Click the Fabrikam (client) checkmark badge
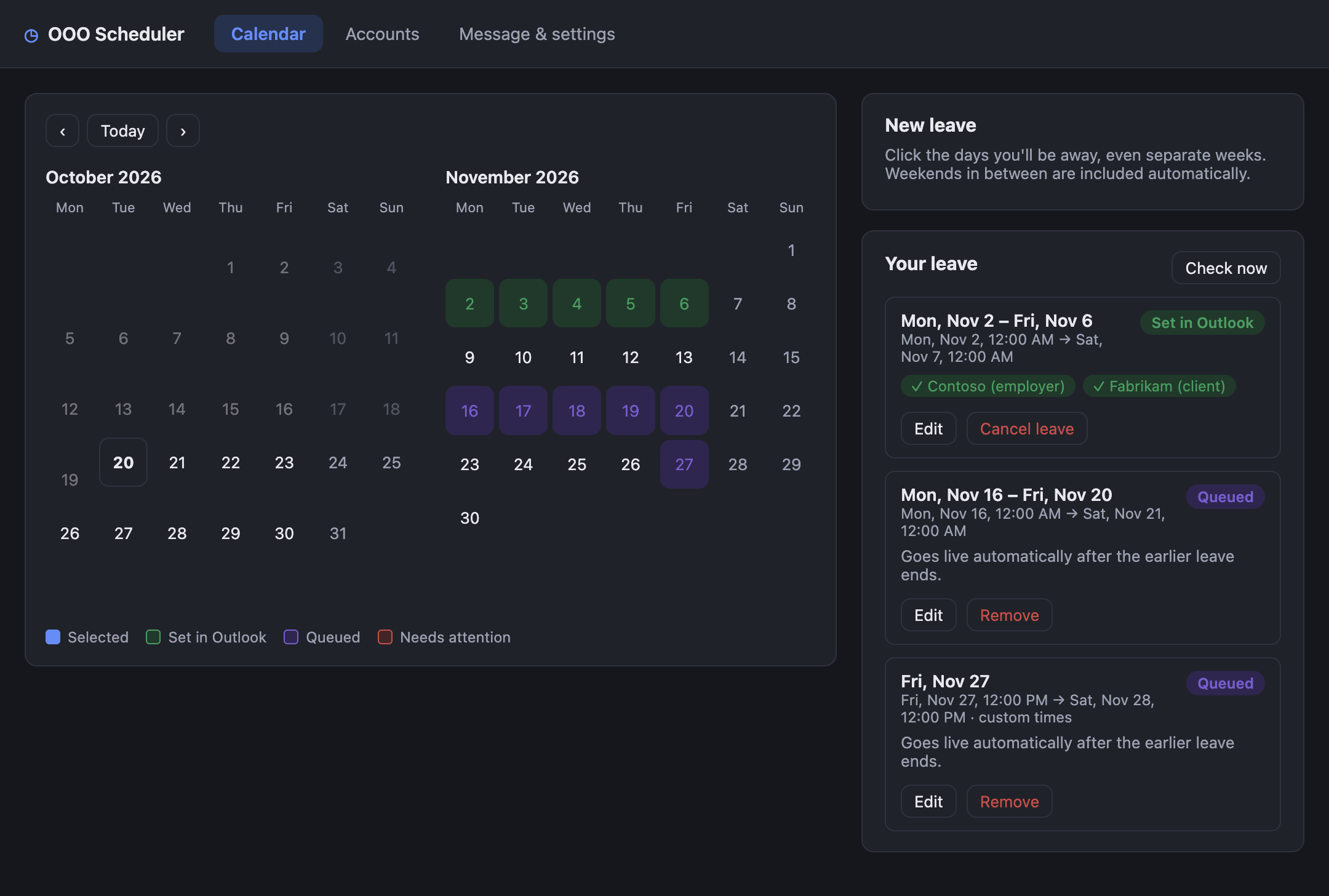 pos(1159,386)
